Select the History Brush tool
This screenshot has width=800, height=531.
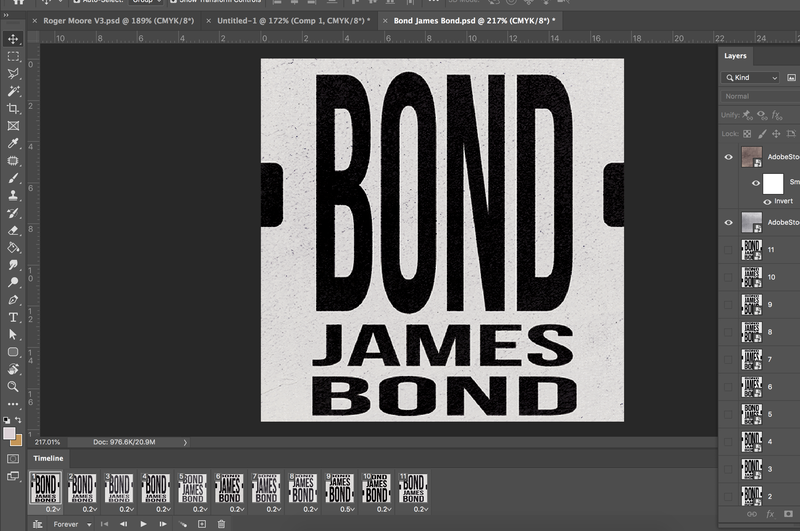click(13, 213)
